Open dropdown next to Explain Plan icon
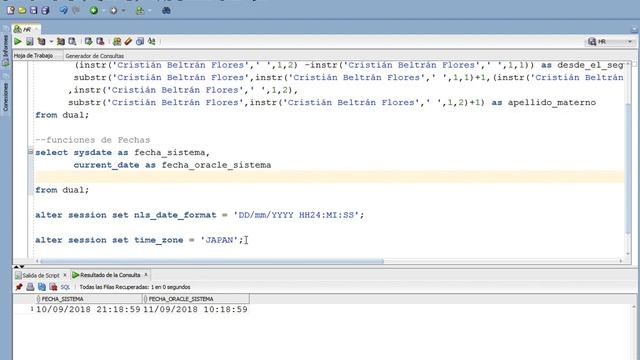Image resolution: width=640 pixels, height=360 pixels. click(51, 41)
